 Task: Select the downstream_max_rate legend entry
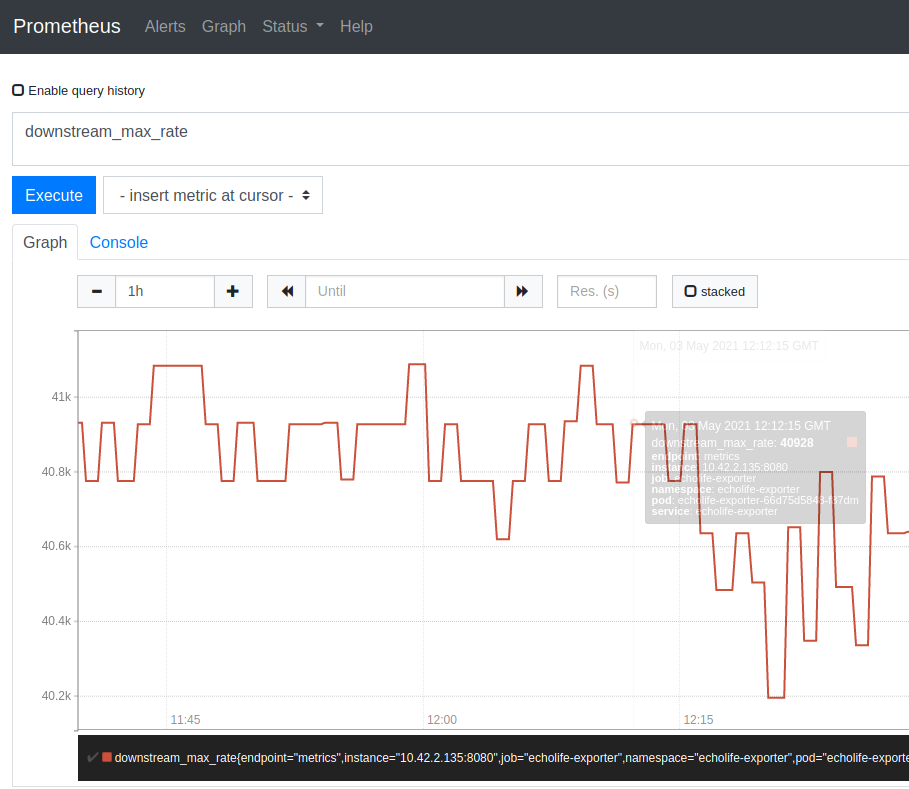click(510, 758)
